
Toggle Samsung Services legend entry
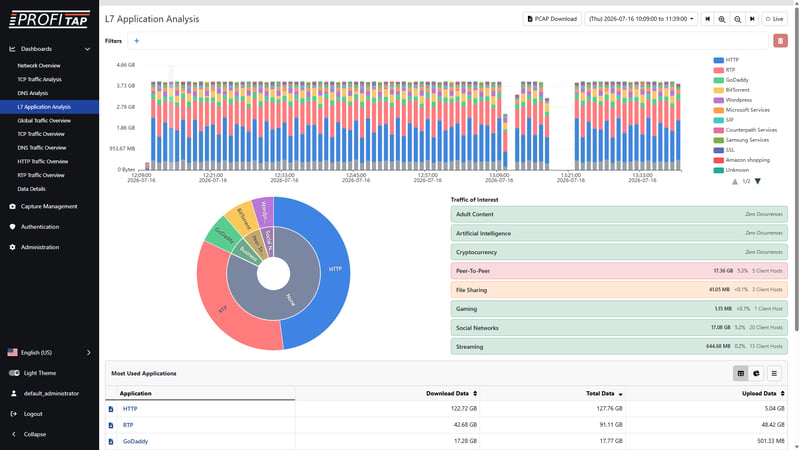tap(741, 140)
